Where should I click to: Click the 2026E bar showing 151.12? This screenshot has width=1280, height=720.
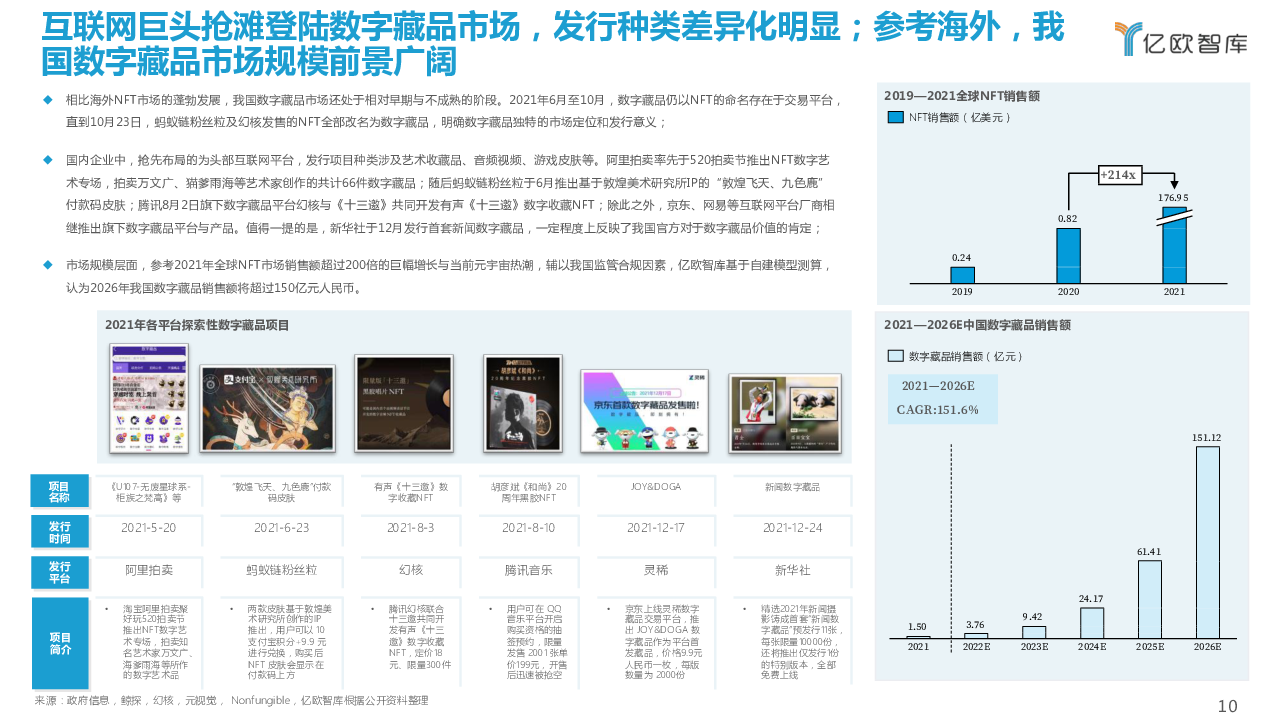click(1206, 542)
